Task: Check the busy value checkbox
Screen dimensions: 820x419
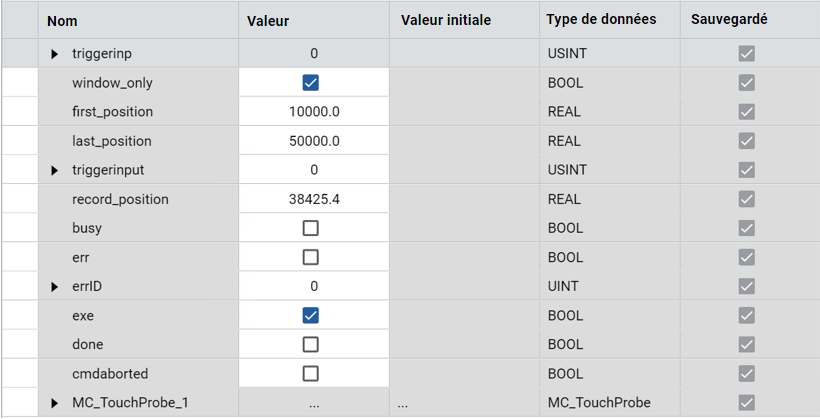Action: click(x=311, y=228)
